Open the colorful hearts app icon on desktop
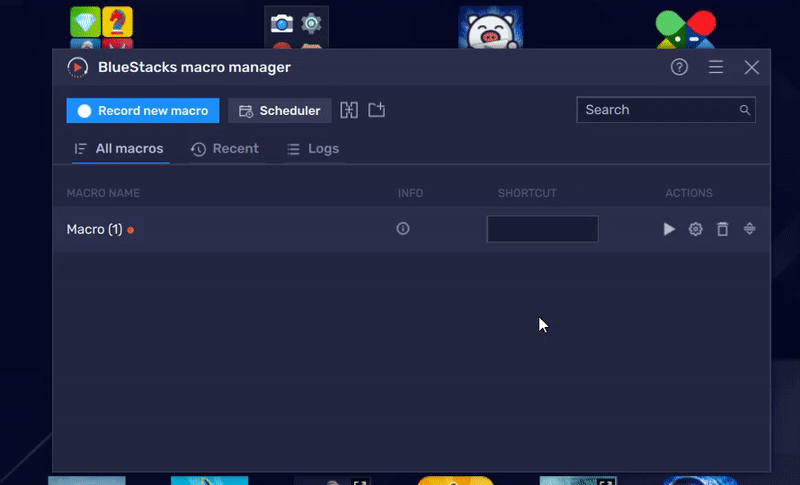Image resolution: width=800 pixels, height=485 pixels. pyautogui.click(x=685, y=30)
